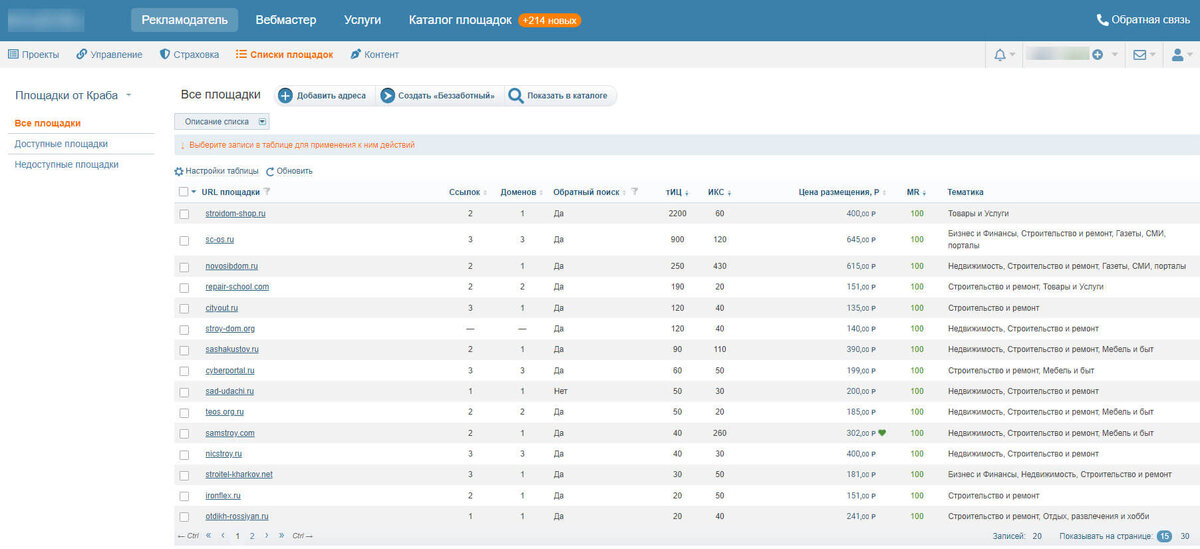
Task: Tick the checkbox for novosibdom.ru
Action: [x=184, y=266]
